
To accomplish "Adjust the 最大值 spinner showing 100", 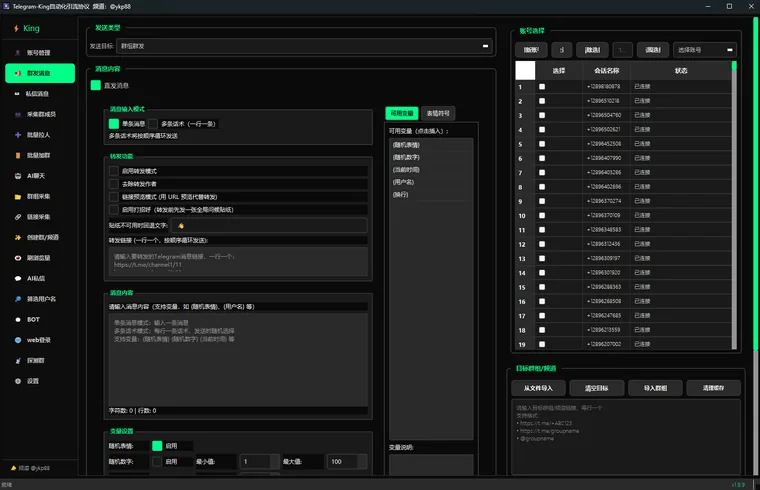I will pyautogui.click(x=347, y=461).
